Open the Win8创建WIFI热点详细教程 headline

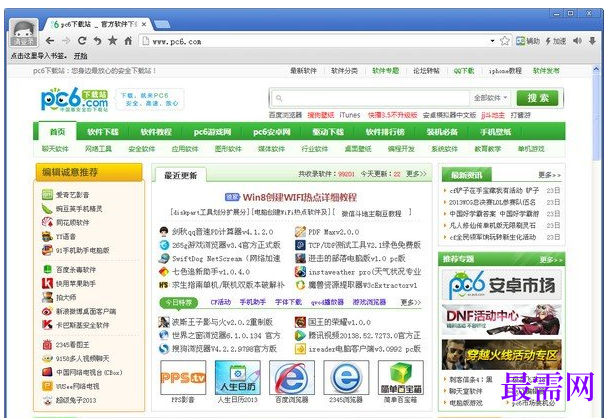pyautogui.click(x=299, y=197)
